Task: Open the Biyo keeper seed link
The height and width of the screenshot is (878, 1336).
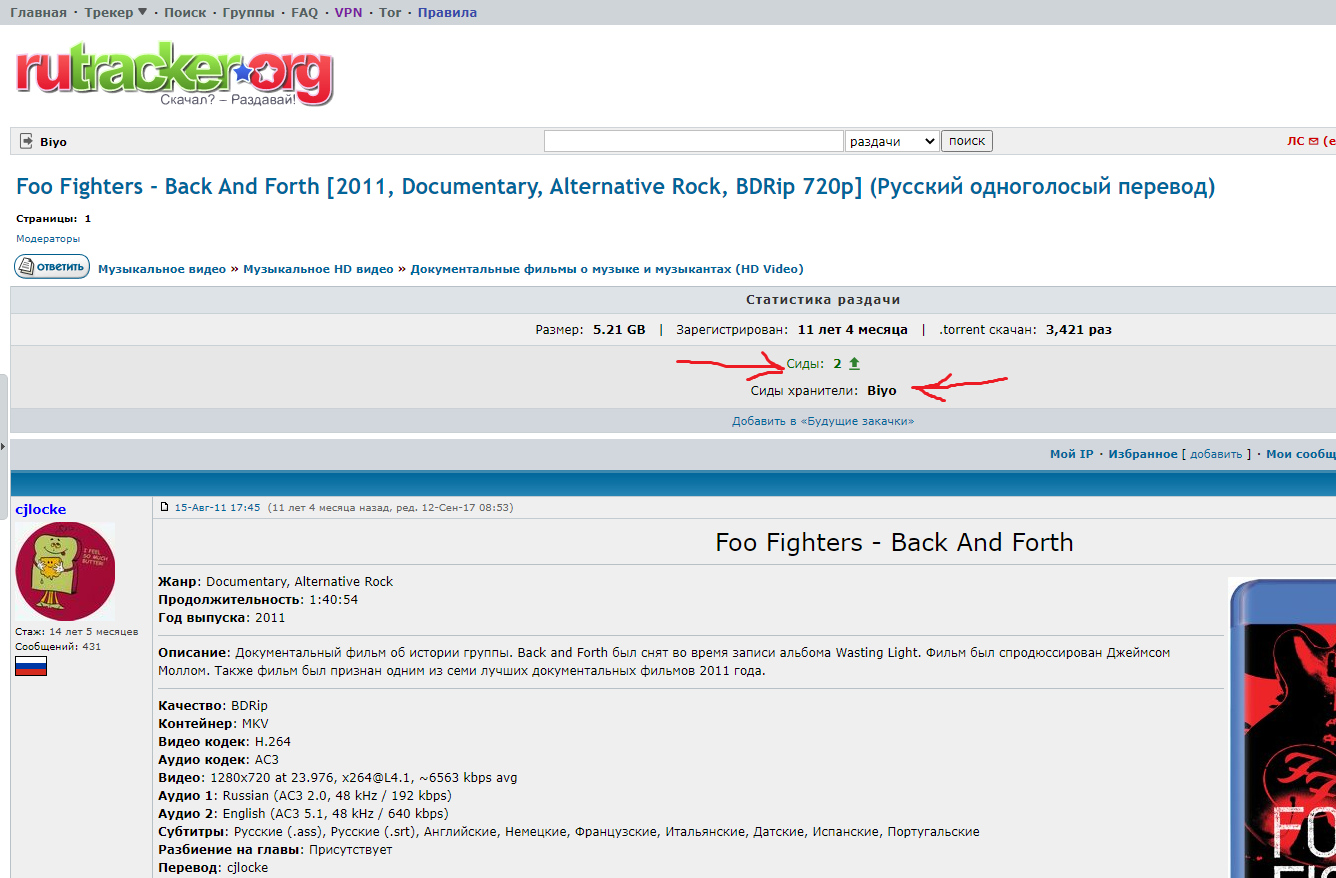Action: point(882,390)
